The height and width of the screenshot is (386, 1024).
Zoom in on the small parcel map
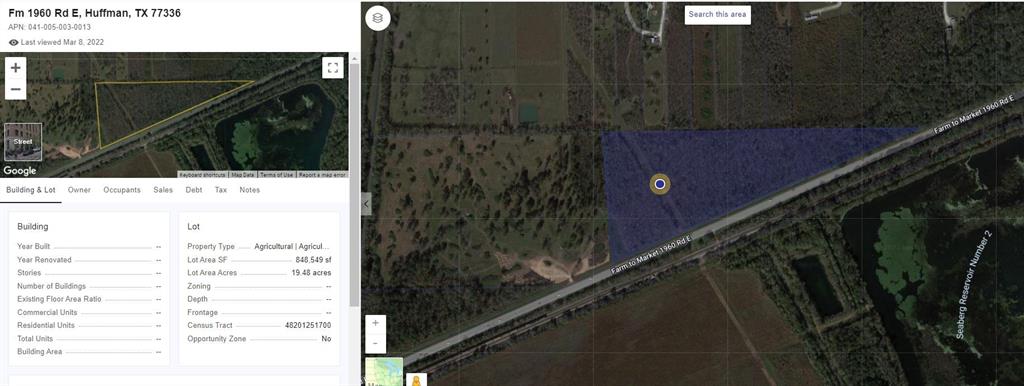click(16, 67)
